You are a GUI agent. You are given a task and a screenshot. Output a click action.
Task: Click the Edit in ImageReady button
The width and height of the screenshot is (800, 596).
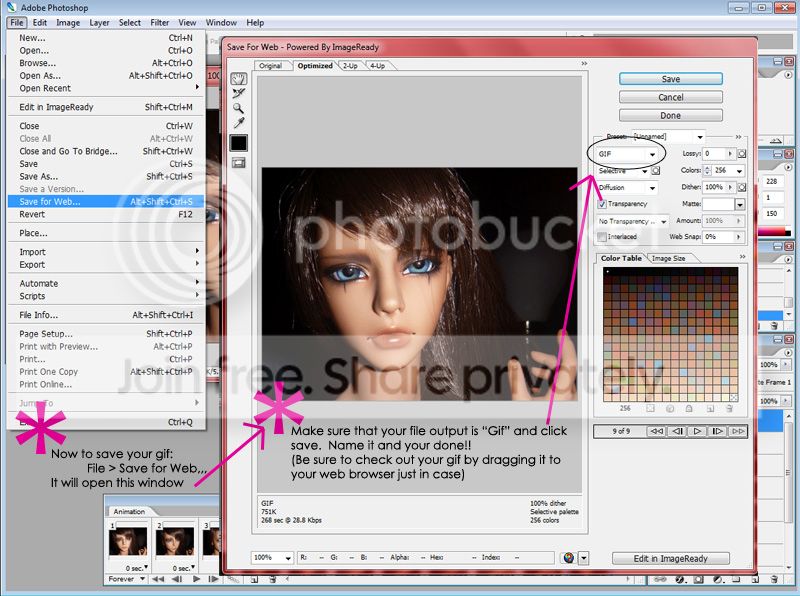(x=670, y=559)
